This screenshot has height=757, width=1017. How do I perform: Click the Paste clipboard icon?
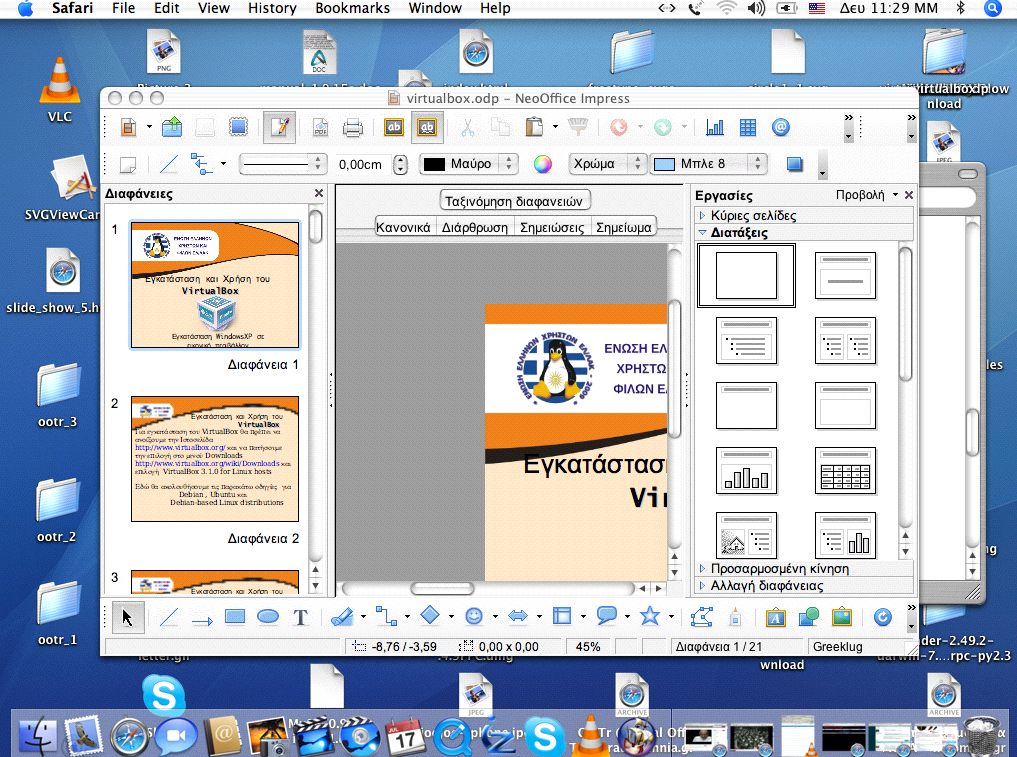(x=534, y=127)
